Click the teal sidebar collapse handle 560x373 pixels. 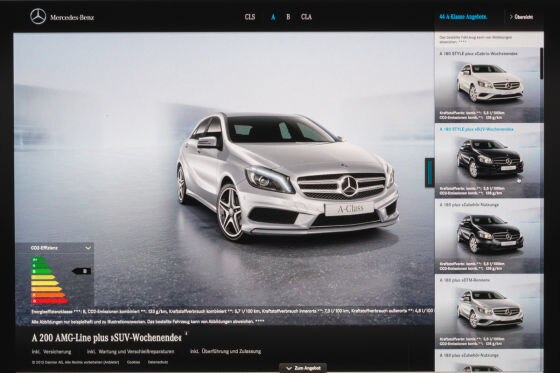tap(429, 172)
